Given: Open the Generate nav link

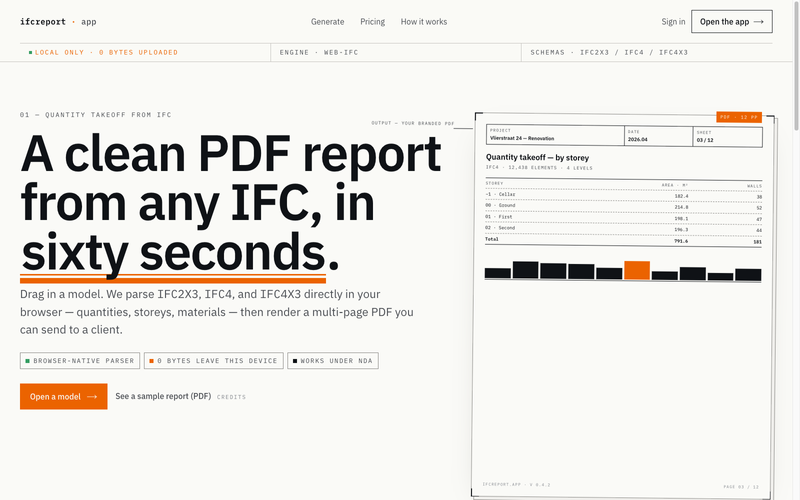Looking at the screenshot, I should (x=328, y=21).
